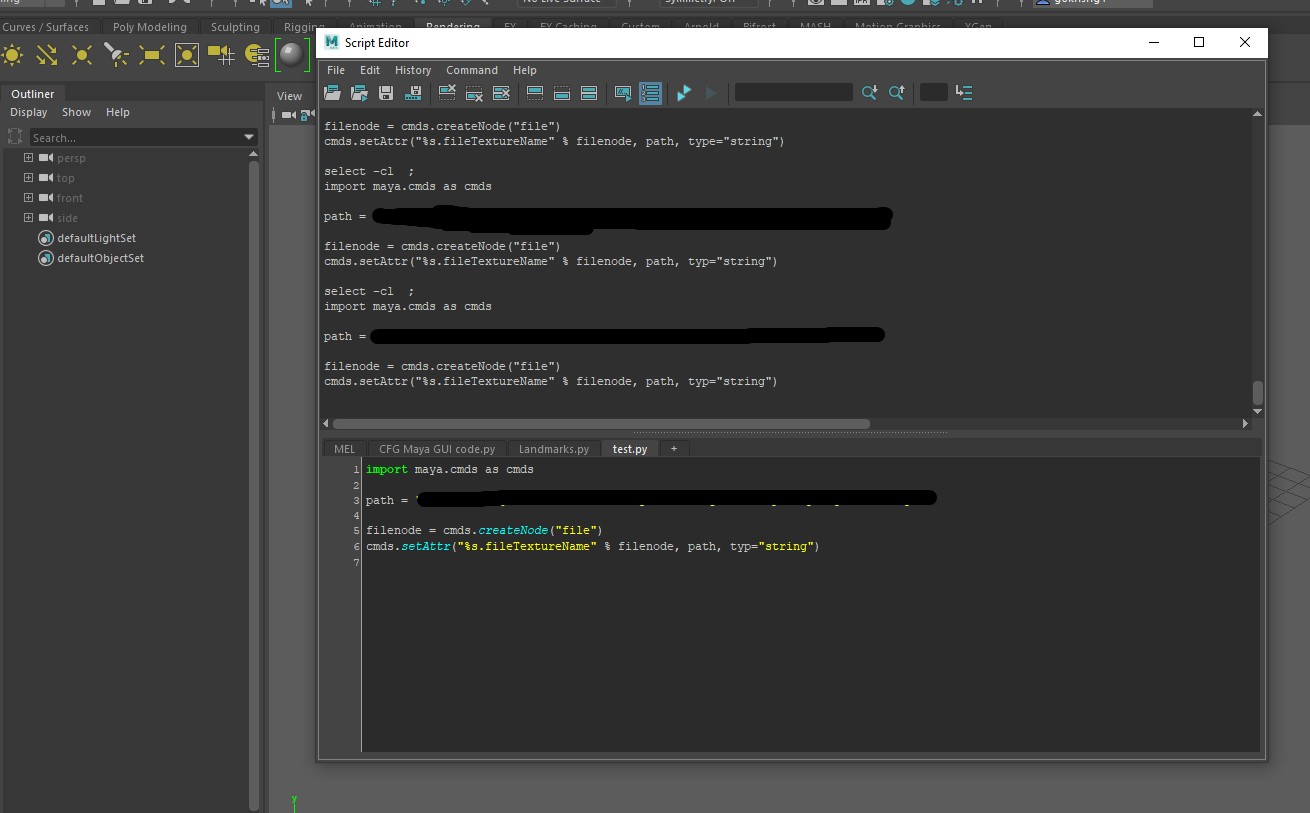Click the history pane horizontal scrollbar
The height and width of the screenshot is (813, 1310).
click(600, 424)
